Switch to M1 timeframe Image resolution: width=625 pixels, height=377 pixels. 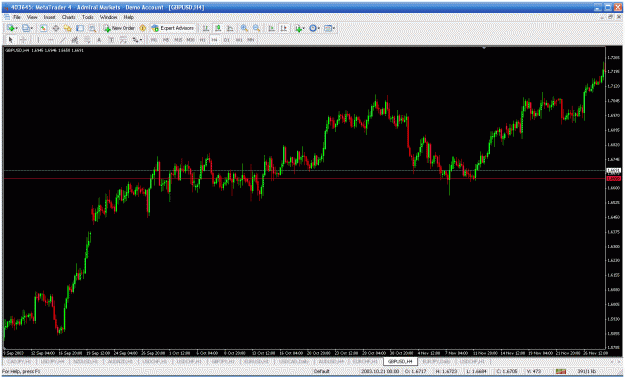point(154,40)
